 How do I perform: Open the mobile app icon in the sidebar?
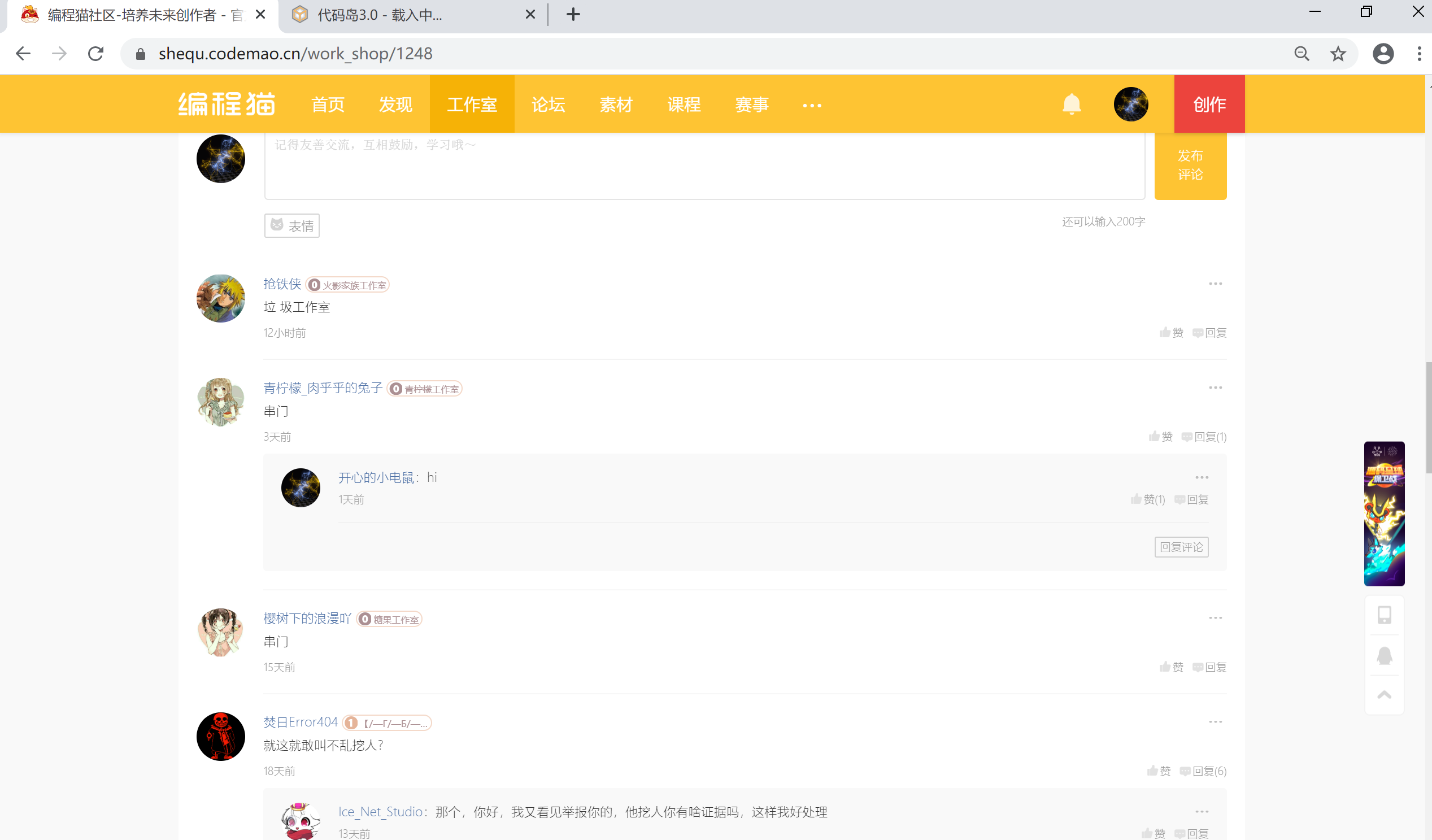(1384, 615)
